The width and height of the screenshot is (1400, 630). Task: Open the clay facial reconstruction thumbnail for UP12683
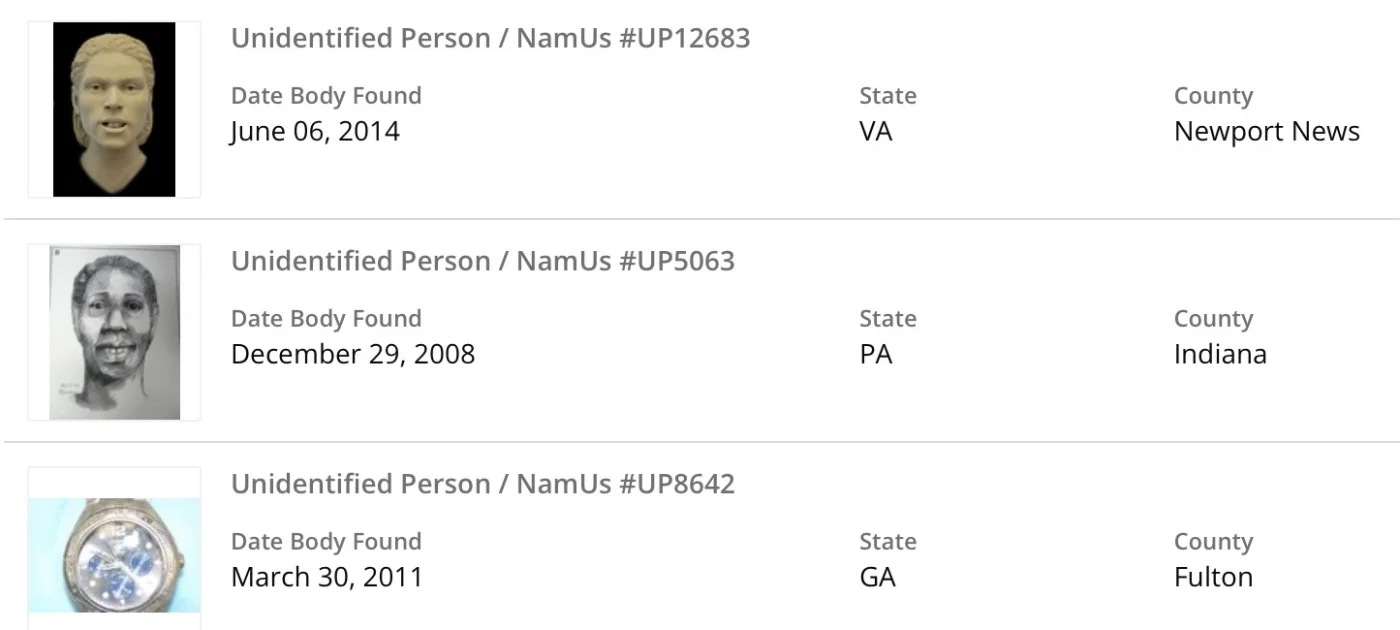[114, 109]
